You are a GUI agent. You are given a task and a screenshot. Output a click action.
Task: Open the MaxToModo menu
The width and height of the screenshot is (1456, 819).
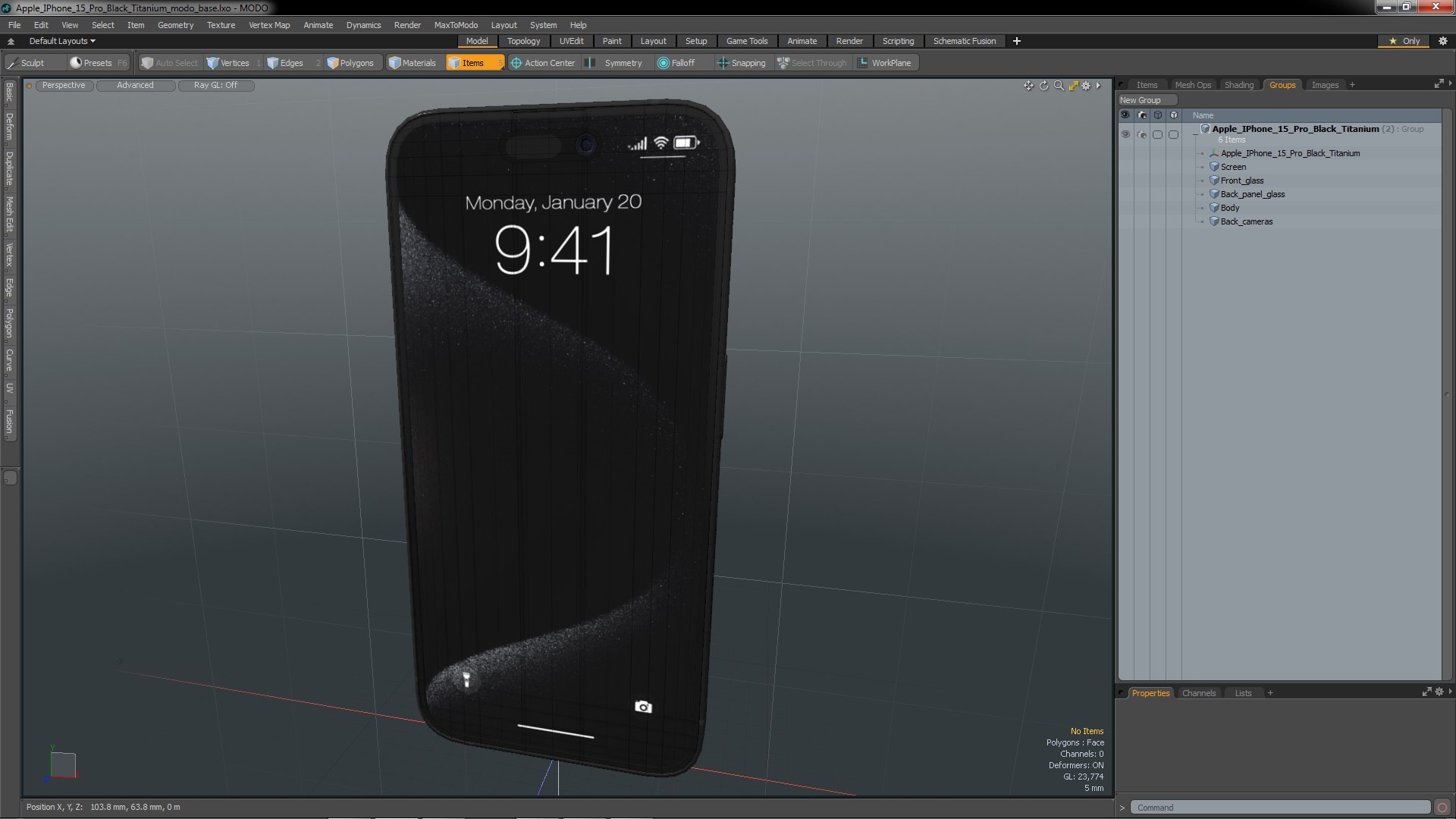tap(456, 25)
